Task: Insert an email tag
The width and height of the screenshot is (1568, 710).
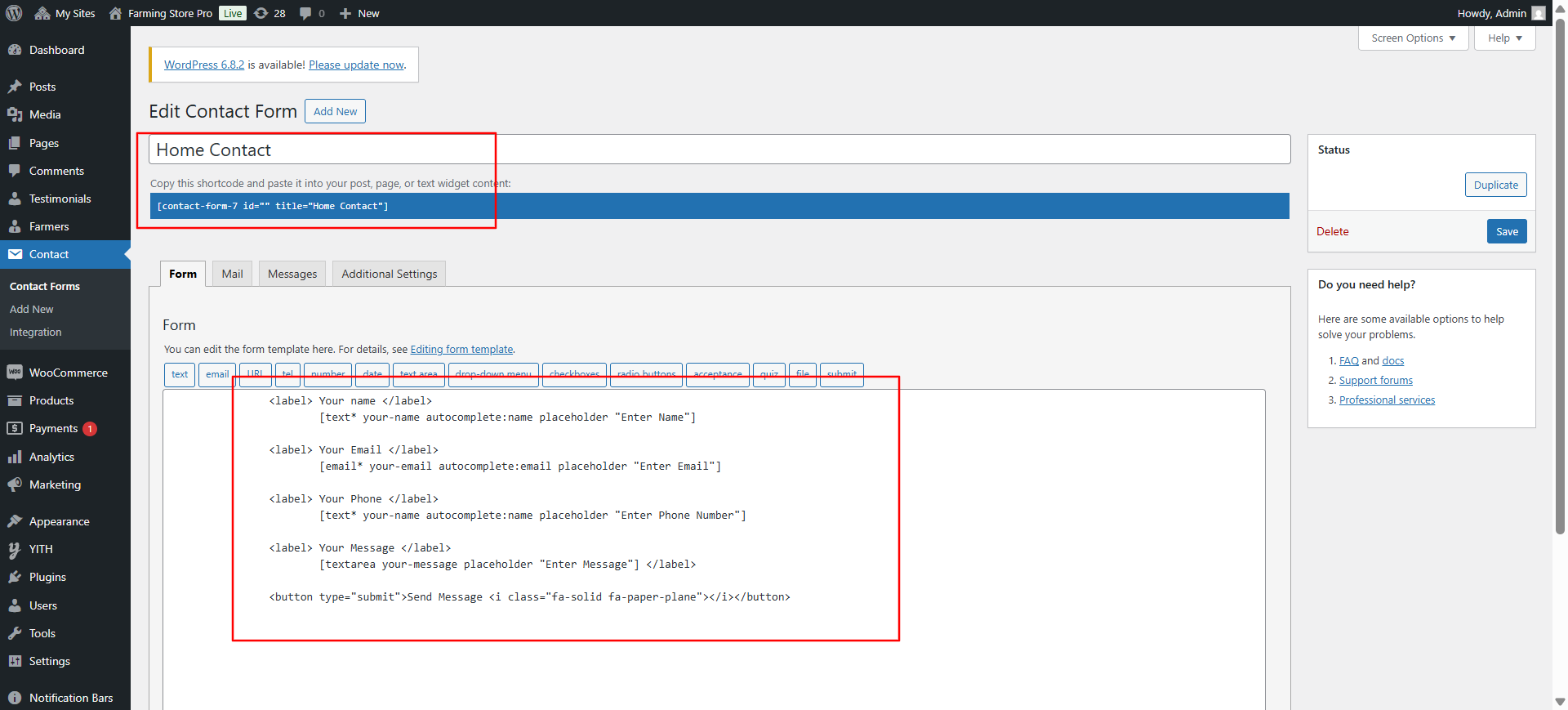Action: (x=216, y=374)
